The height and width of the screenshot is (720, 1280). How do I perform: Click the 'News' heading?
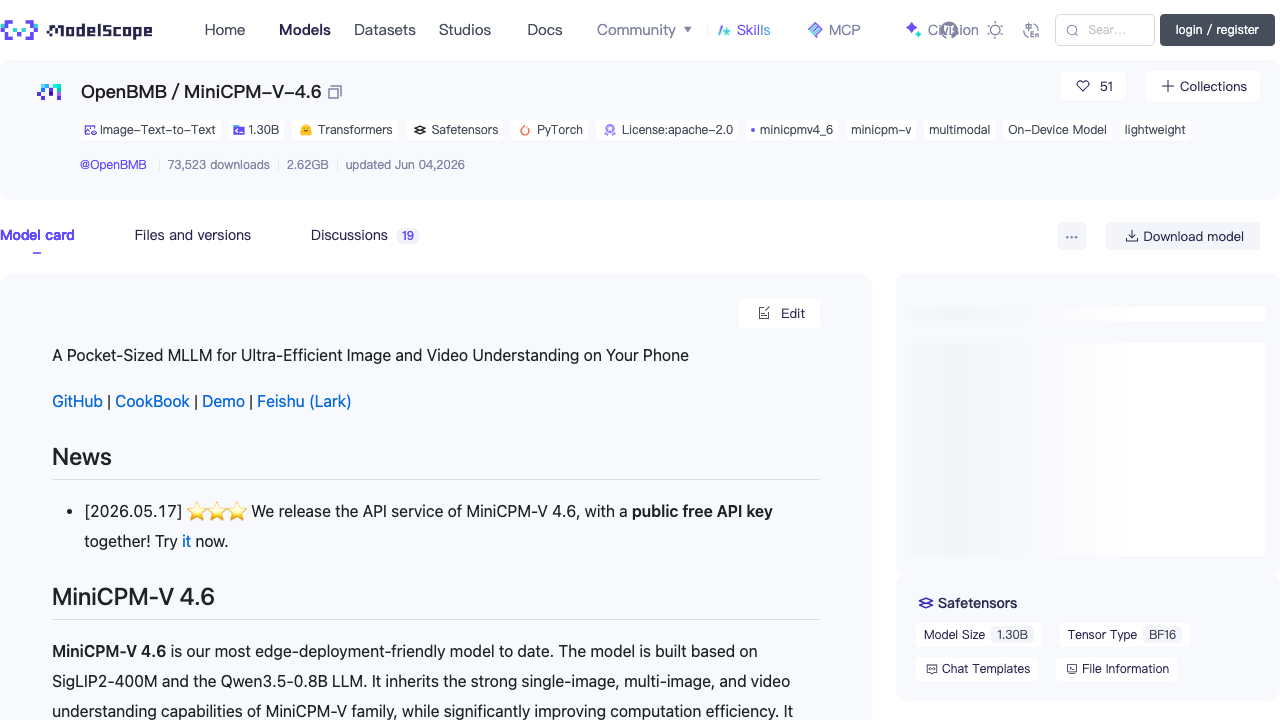pos(82,457)
